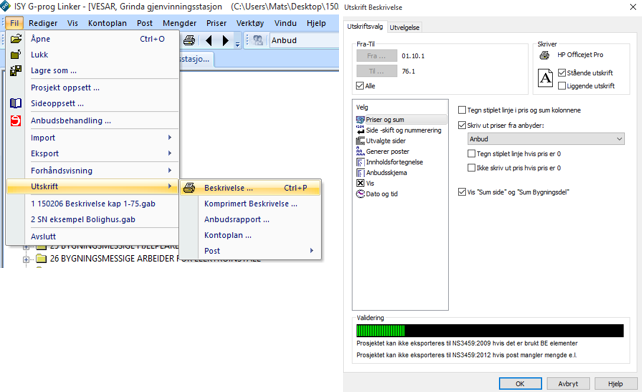Click the green Validering progress bar
Image resolution: width=642 pixels, height=392 pixels.
(380, 331)
